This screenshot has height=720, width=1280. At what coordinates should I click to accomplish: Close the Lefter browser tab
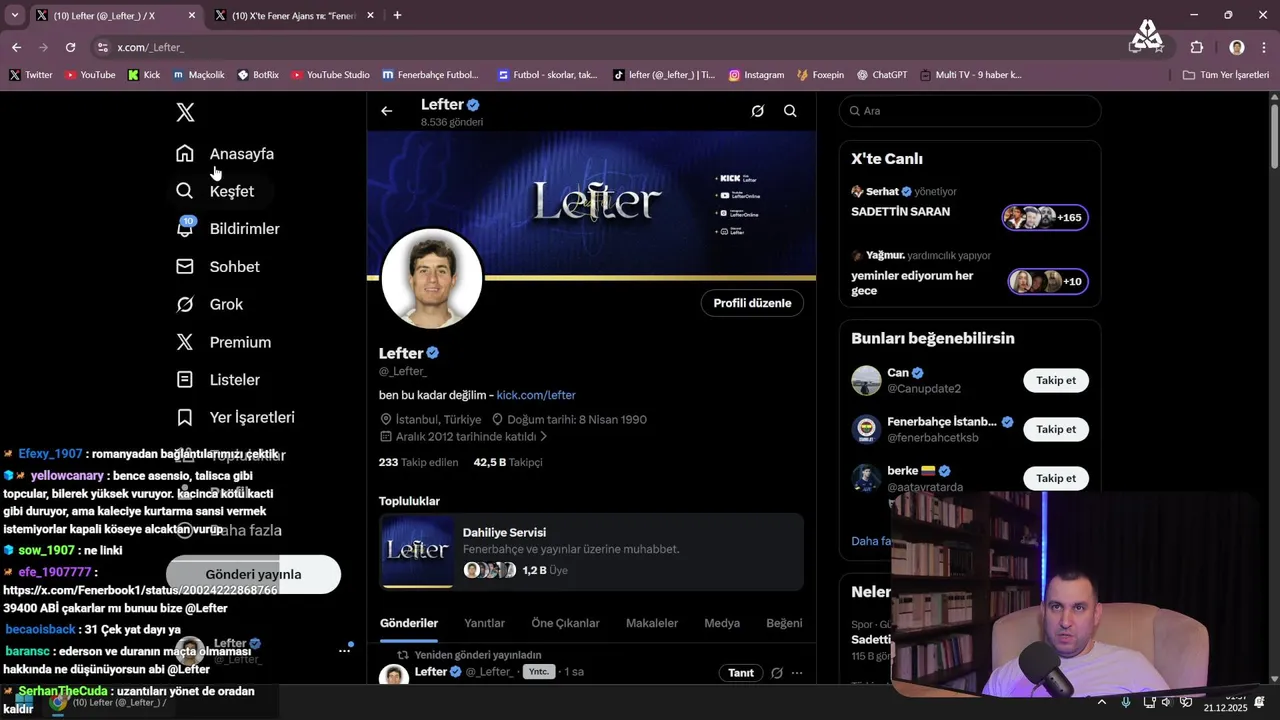pos(192,15)
